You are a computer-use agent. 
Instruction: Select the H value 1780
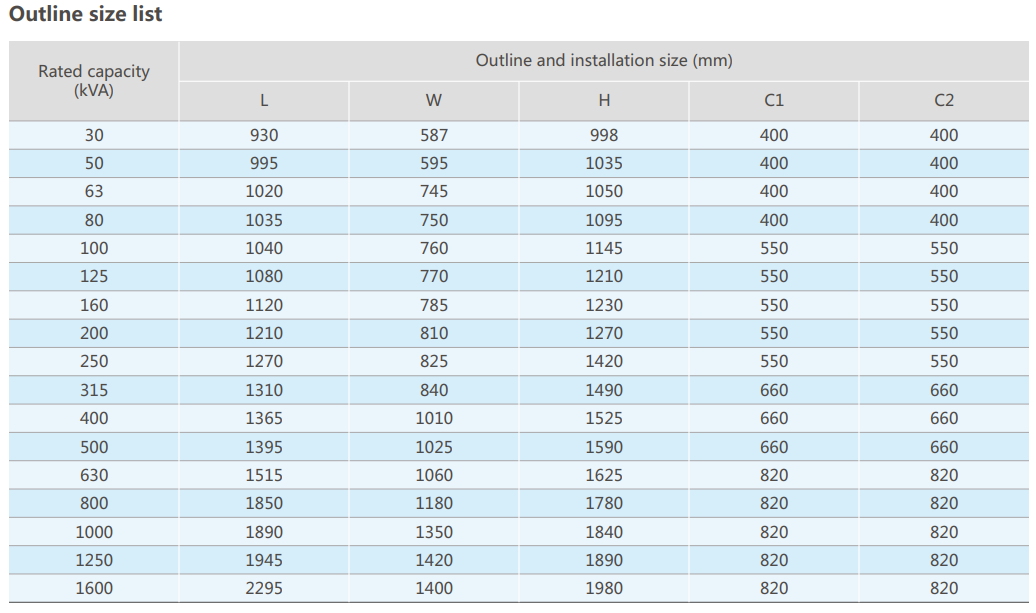click(x=604, y=503)
